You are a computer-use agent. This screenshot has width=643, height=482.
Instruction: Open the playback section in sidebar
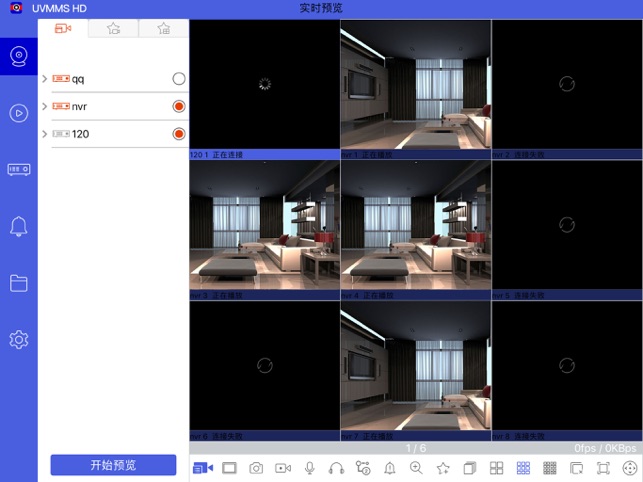19,113
